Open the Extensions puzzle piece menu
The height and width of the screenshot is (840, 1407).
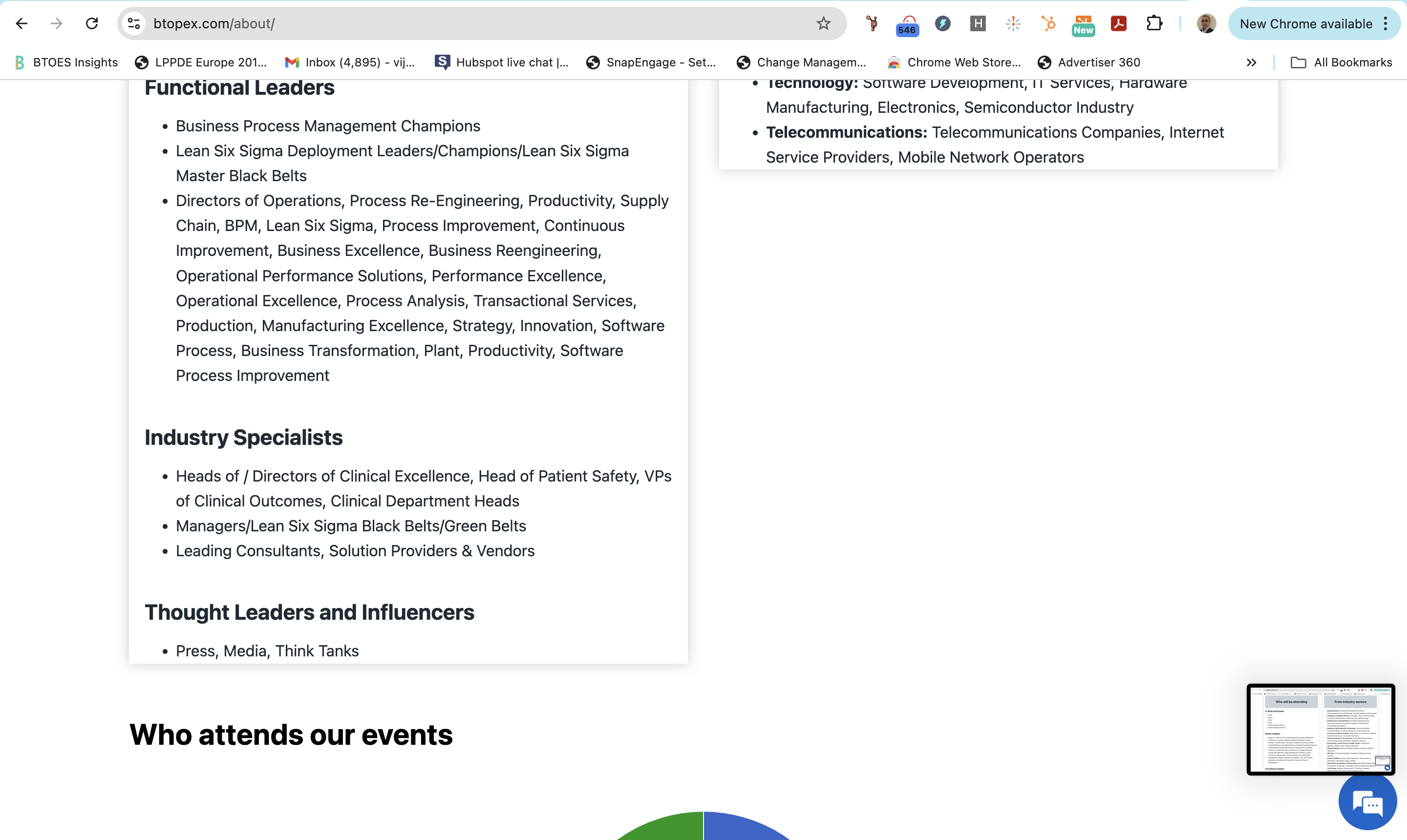point(1154,23)
